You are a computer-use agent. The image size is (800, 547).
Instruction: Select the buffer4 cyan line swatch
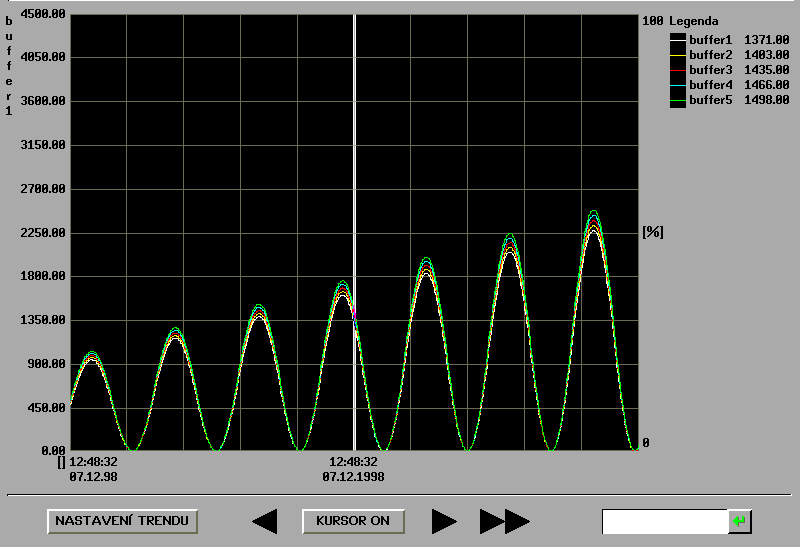(x=678, y=85)
